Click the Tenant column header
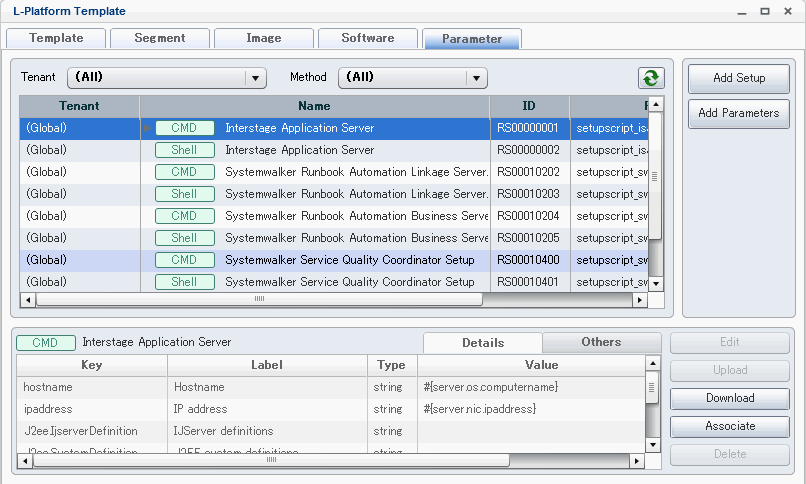 (79, 106)
